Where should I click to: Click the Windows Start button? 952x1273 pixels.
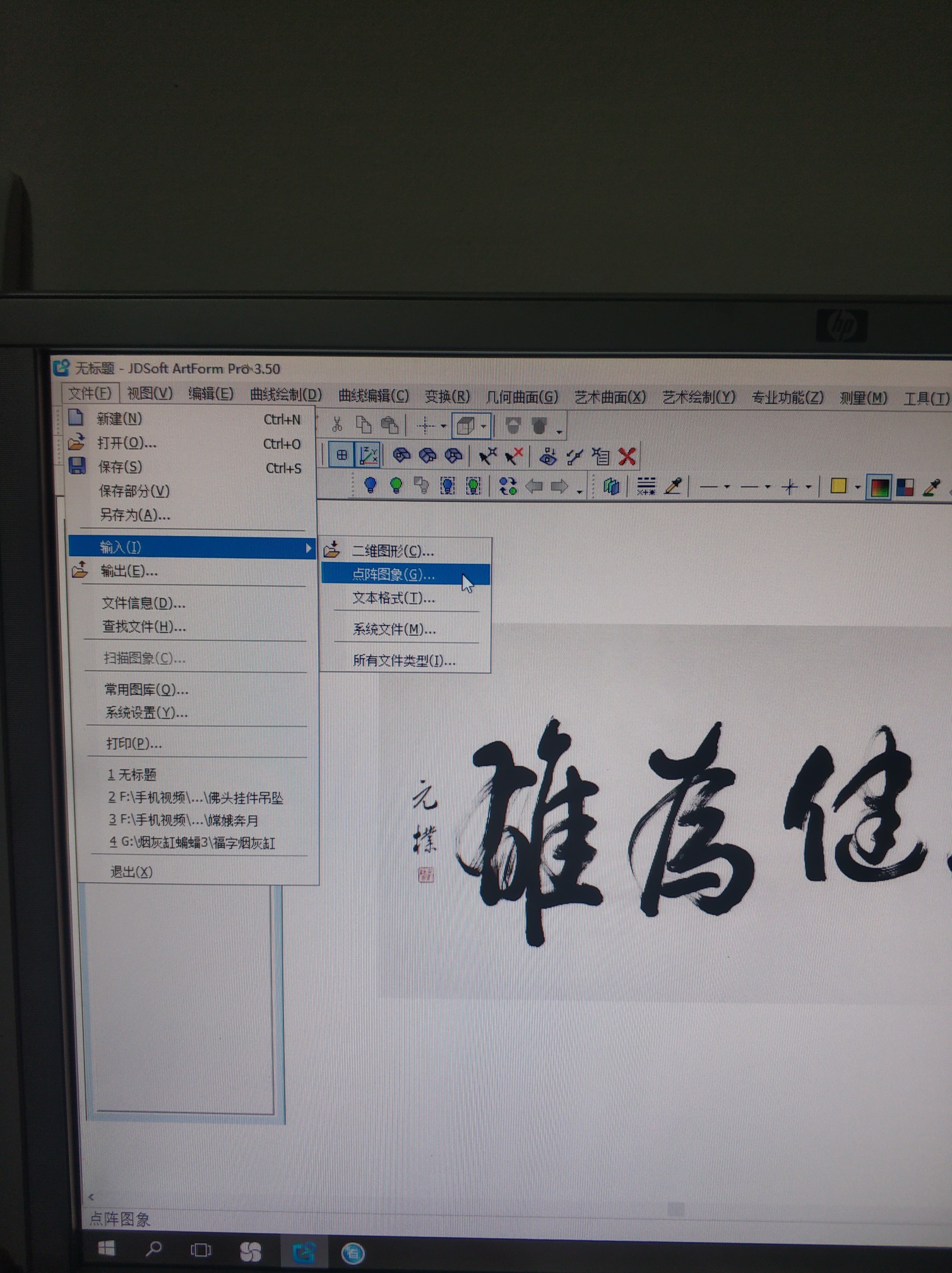[x=106, y=1248]
